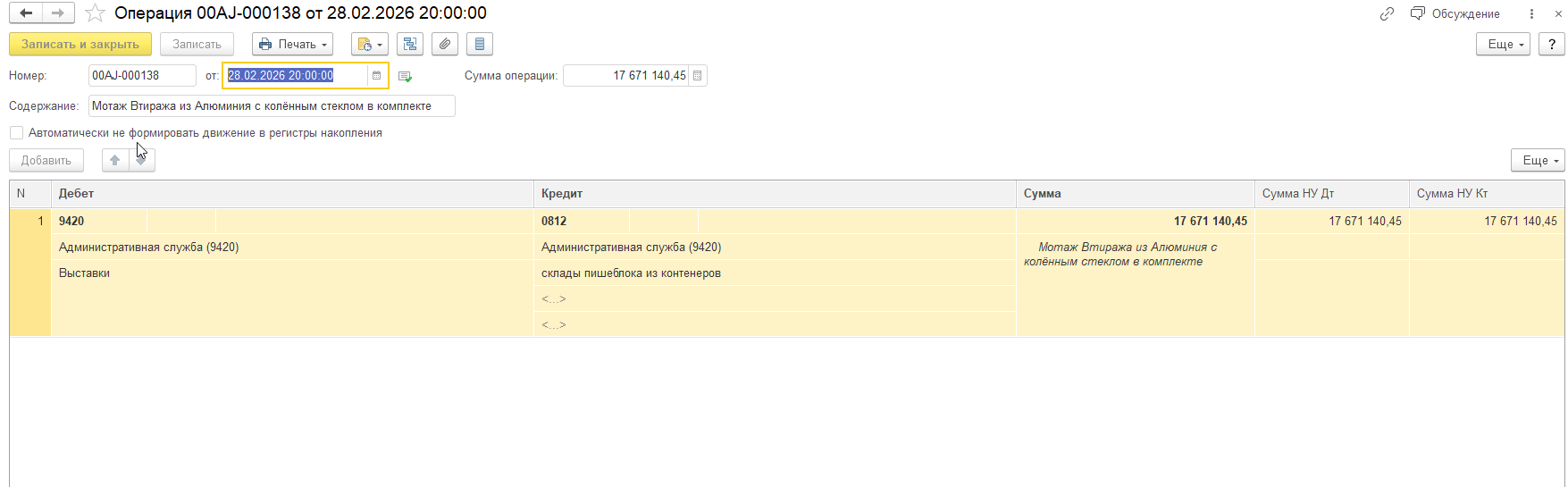The width and height of the screenshot is (1568, 487).
Task: Enable 'Автоматически не формировать движение' checkbox
Action: click(16, 133)
